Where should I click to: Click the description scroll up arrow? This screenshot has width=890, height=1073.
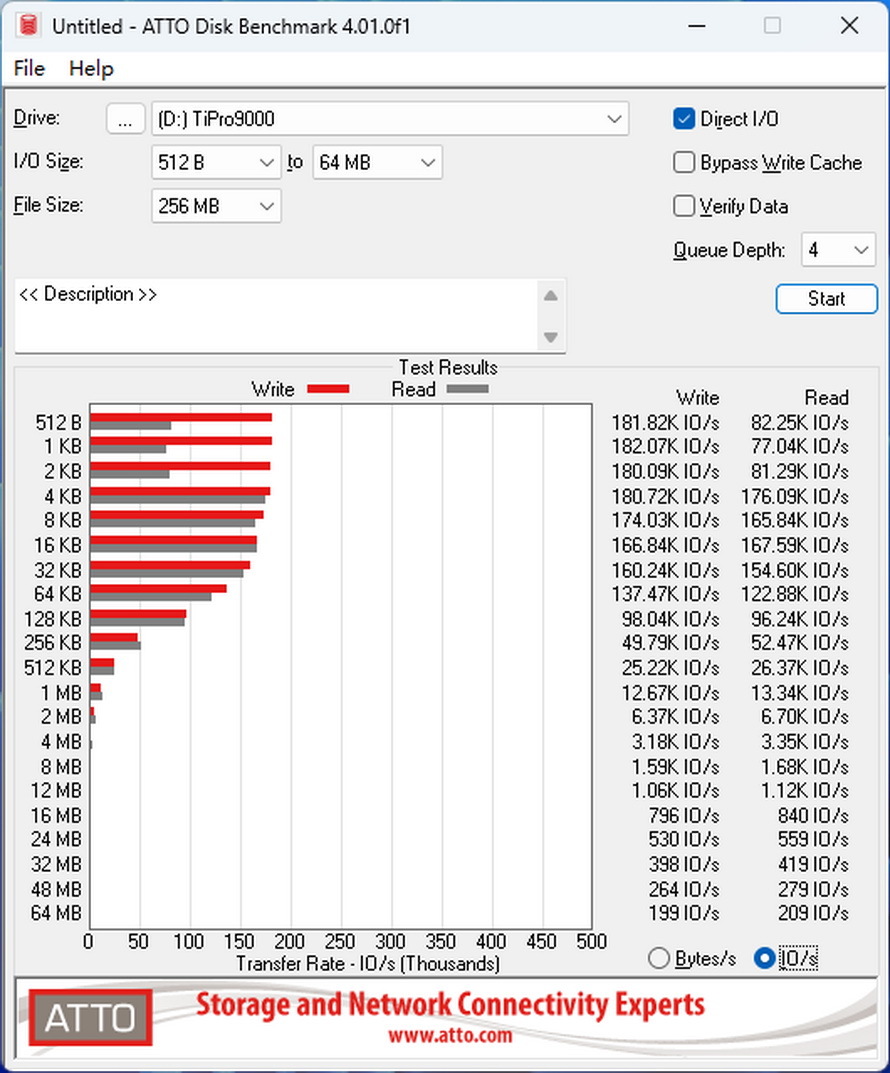[551, 296]
